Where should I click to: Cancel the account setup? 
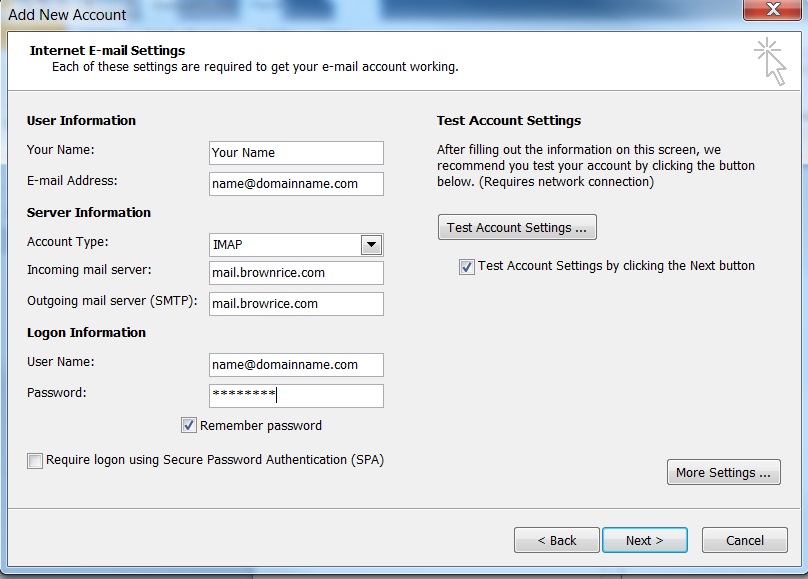click(x=745, y=540)
